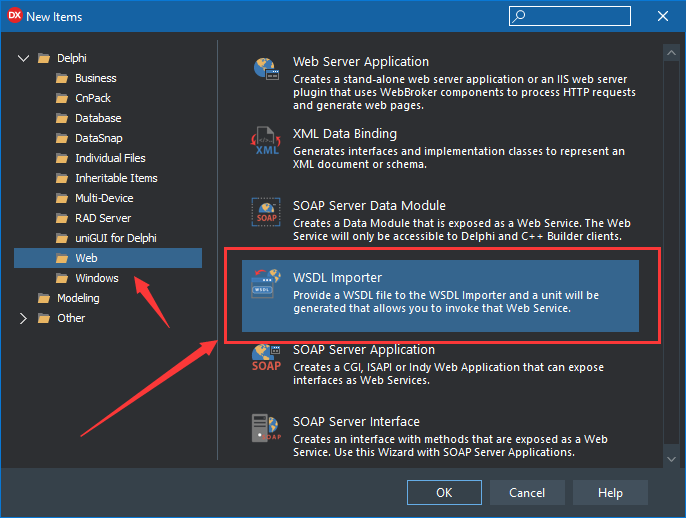Select the Delphi root label

point(72,58)
